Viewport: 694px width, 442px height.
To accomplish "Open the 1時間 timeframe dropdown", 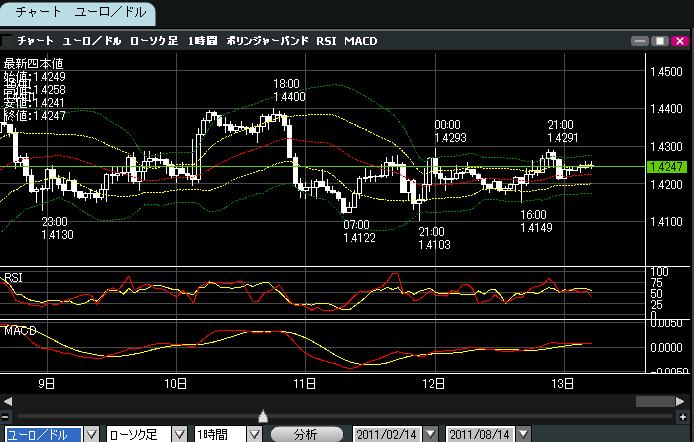I will click(253, 434).
